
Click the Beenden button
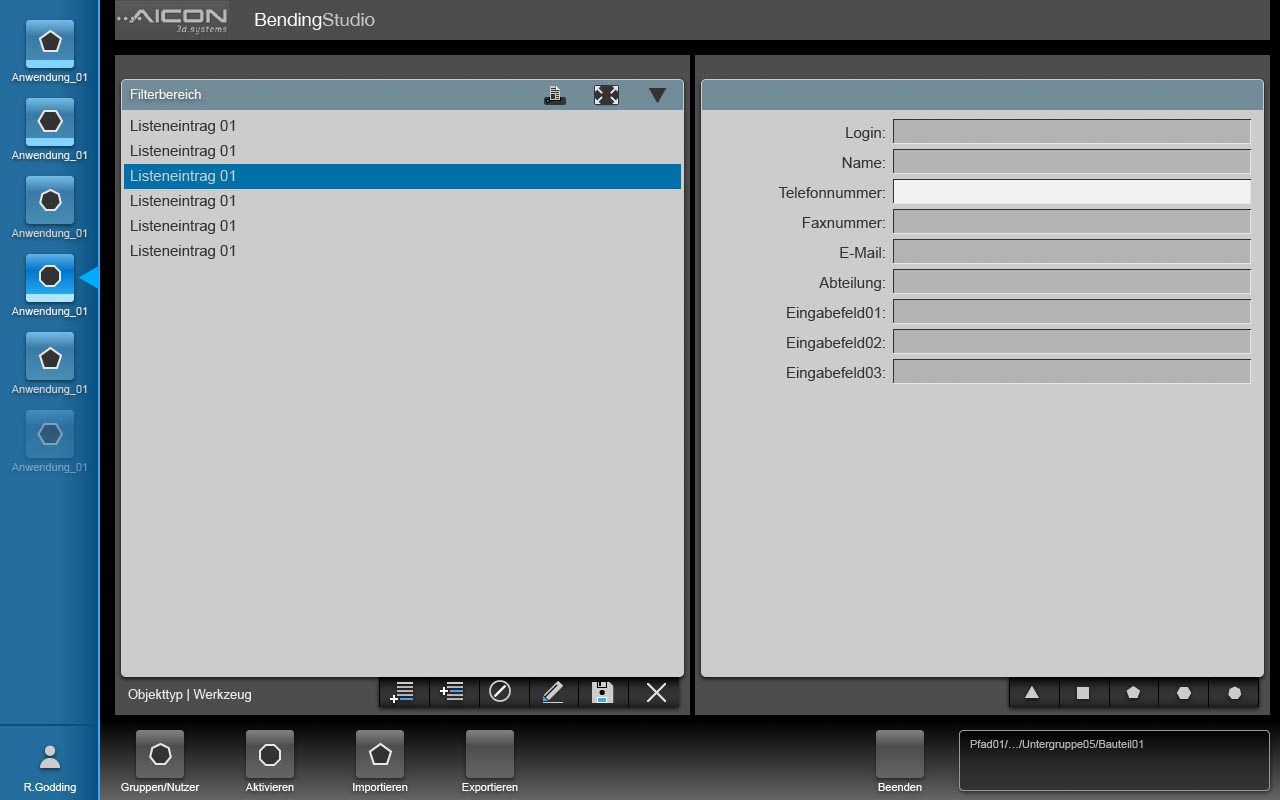(x=900, y=762)
